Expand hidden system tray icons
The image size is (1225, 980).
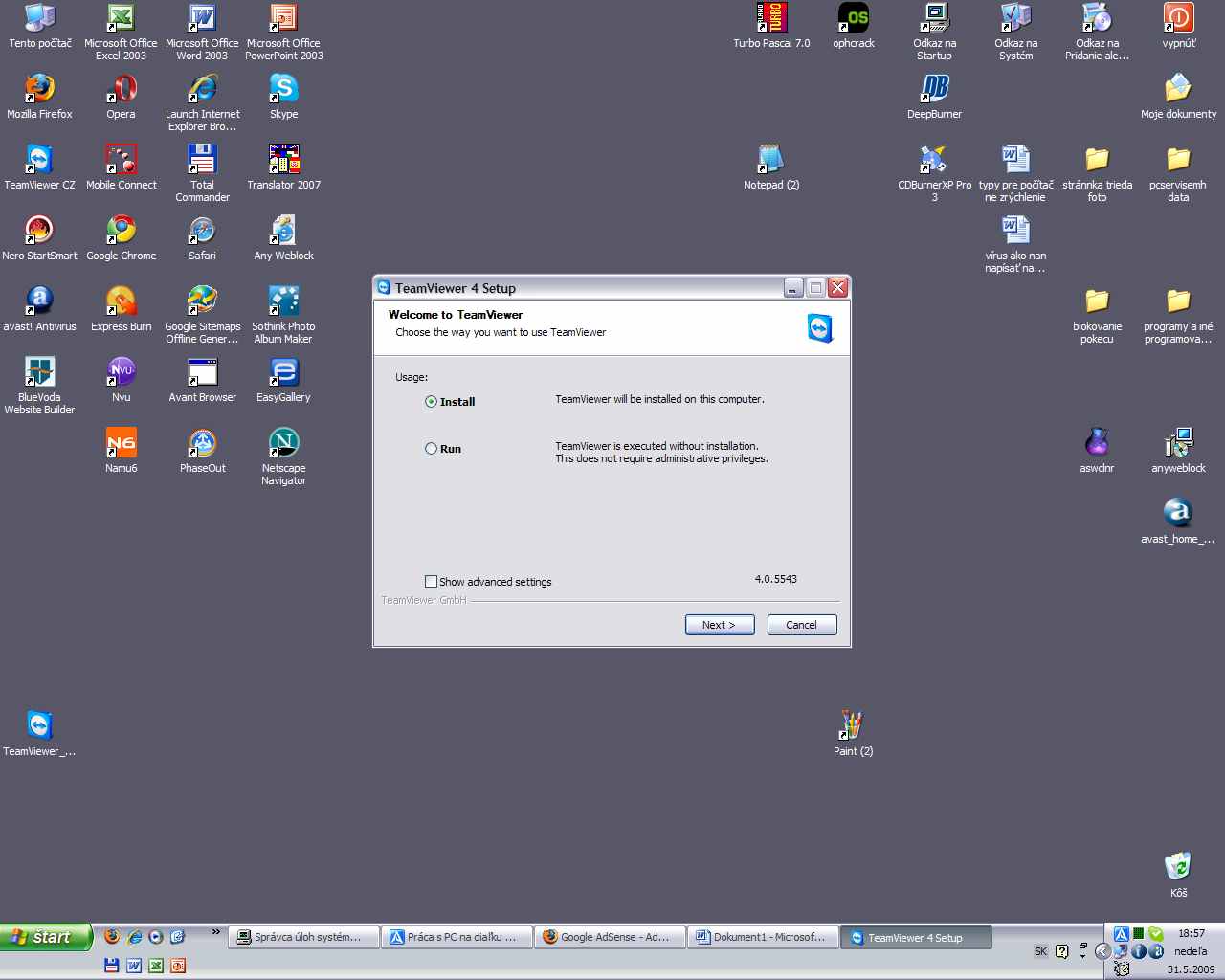click(1102, 951)
